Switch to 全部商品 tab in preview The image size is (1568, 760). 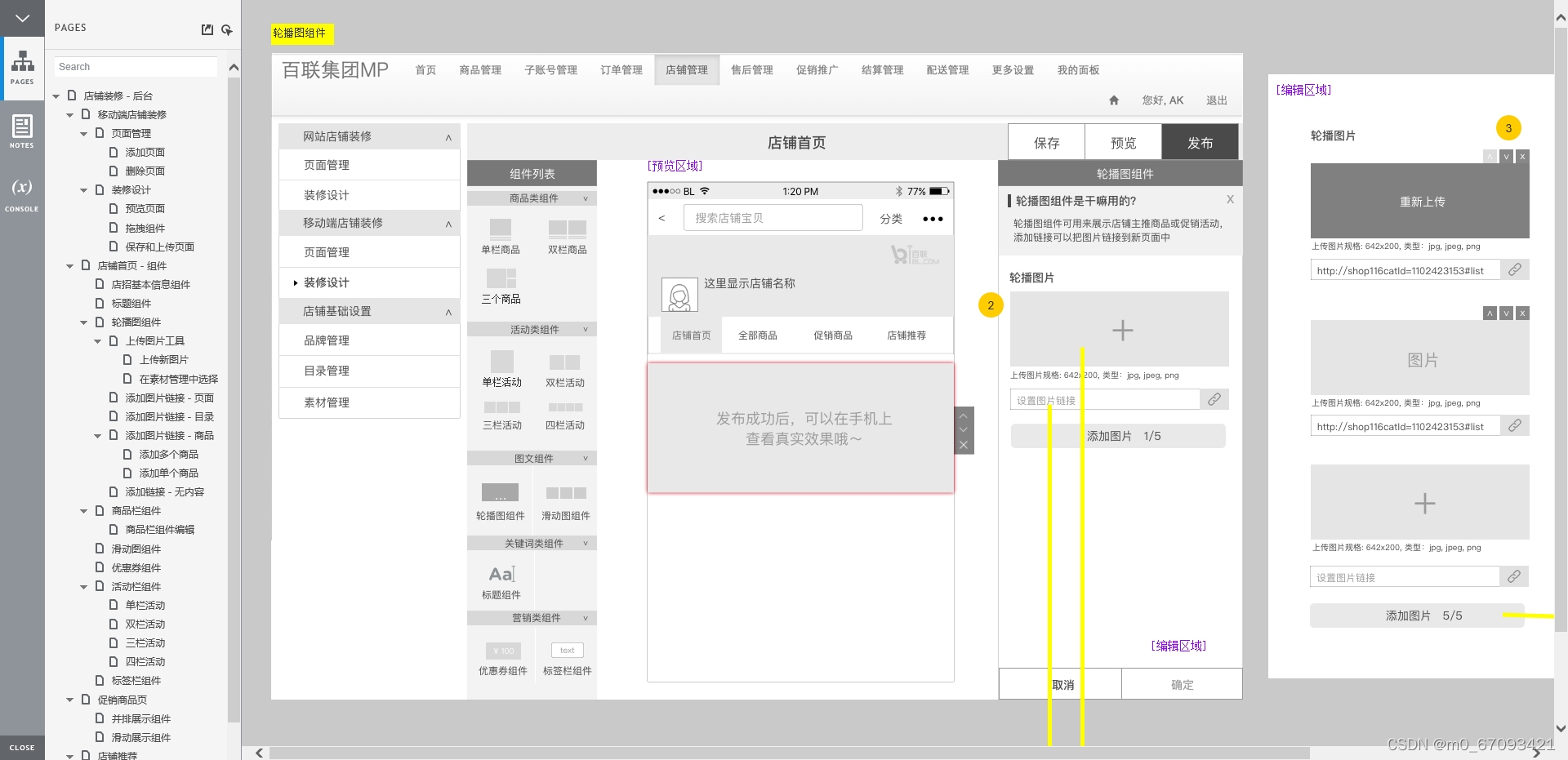click(x=757, y=336)
